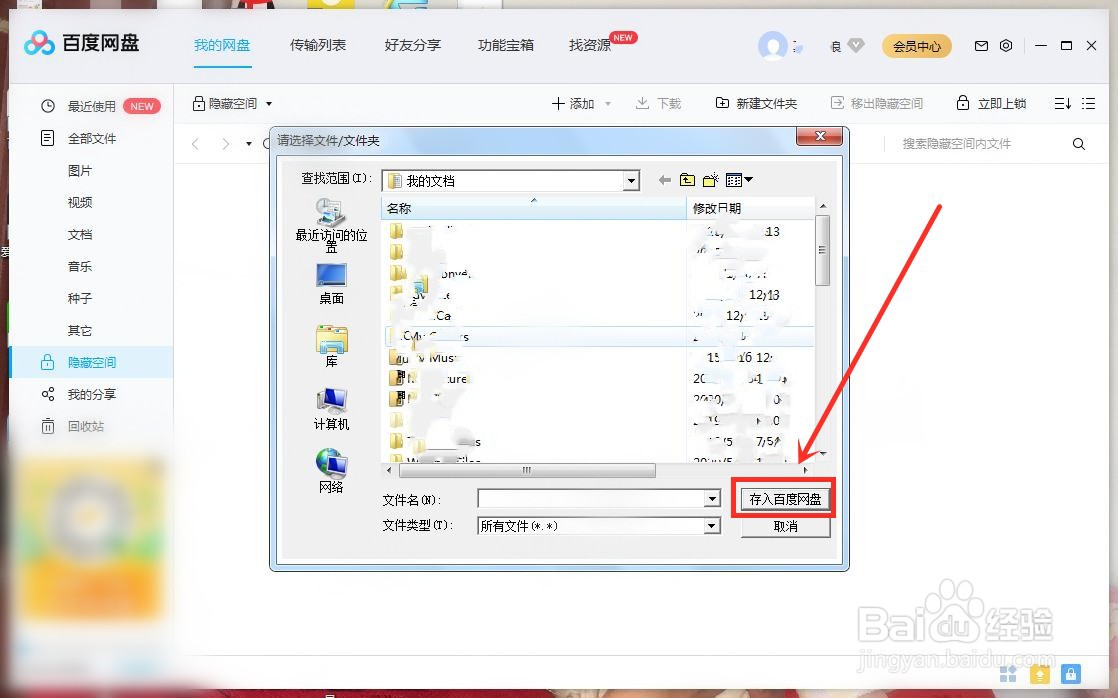1118x698 pixels.
Task: Expand the 隐藏空间 dropdown in toolbar
Action: click(269, 104)
